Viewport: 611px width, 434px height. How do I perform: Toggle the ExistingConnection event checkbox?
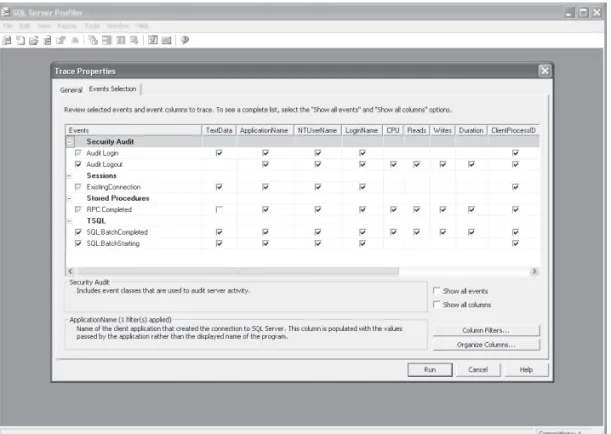pos(78,187)
